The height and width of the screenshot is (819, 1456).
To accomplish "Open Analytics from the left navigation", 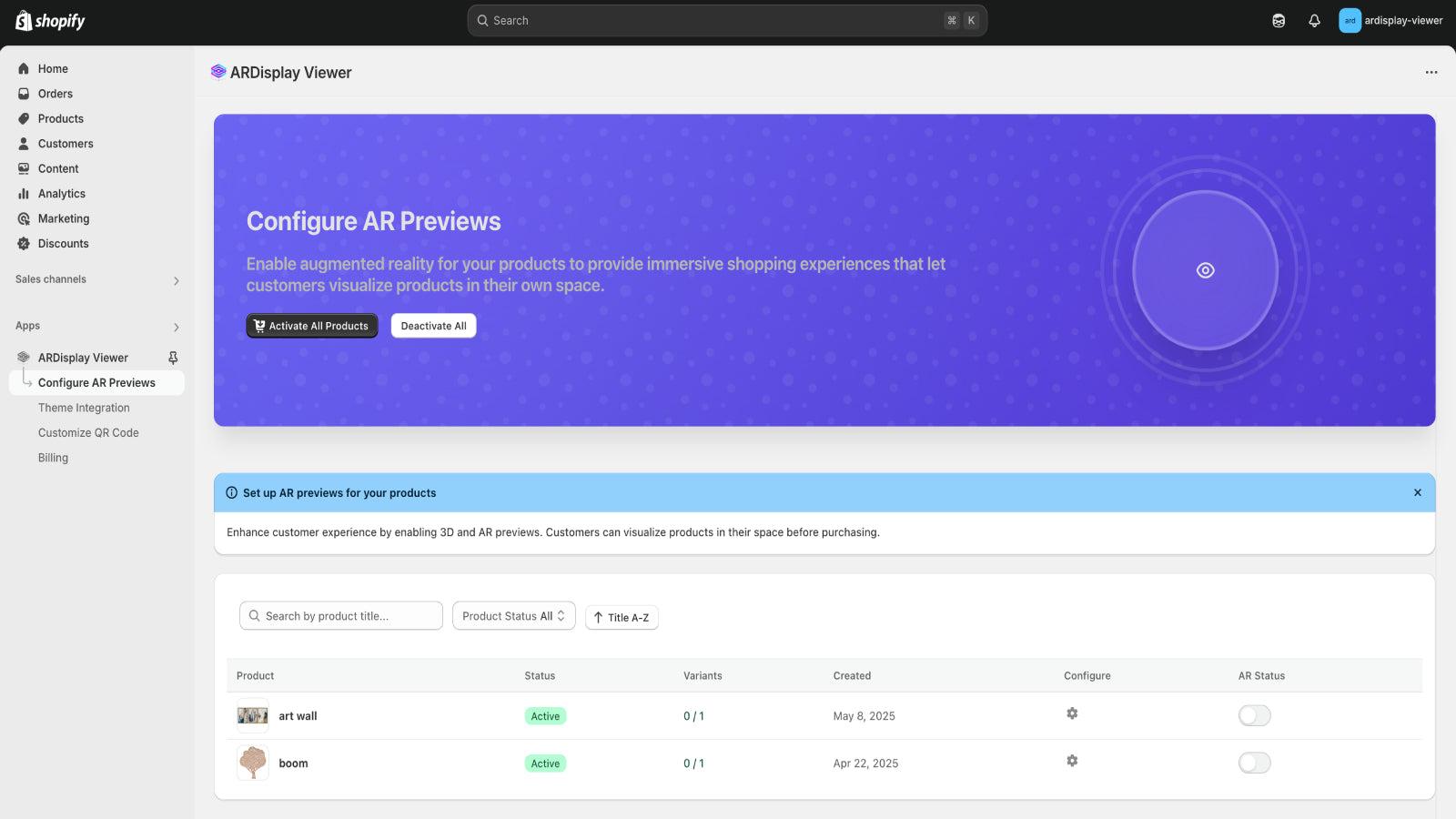I will coord(62,193).
